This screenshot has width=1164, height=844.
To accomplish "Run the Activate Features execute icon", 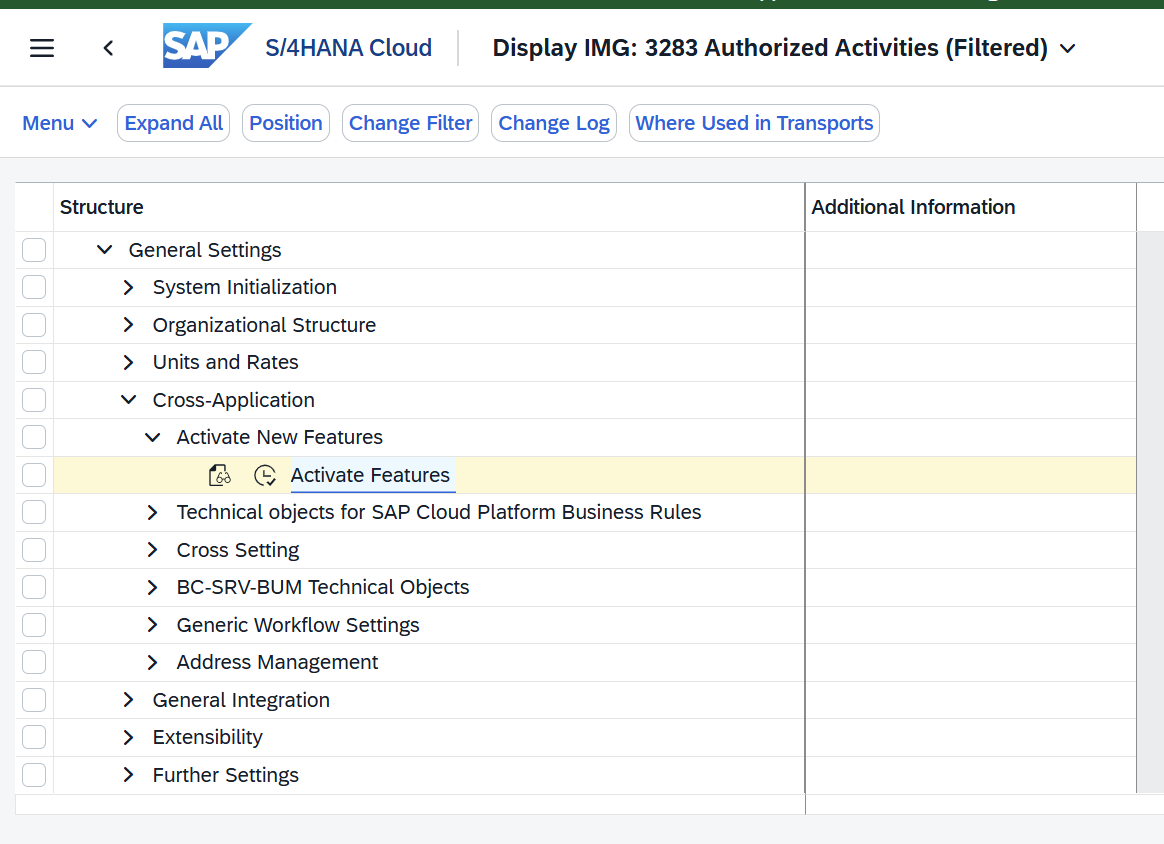I will click(265, 475).
